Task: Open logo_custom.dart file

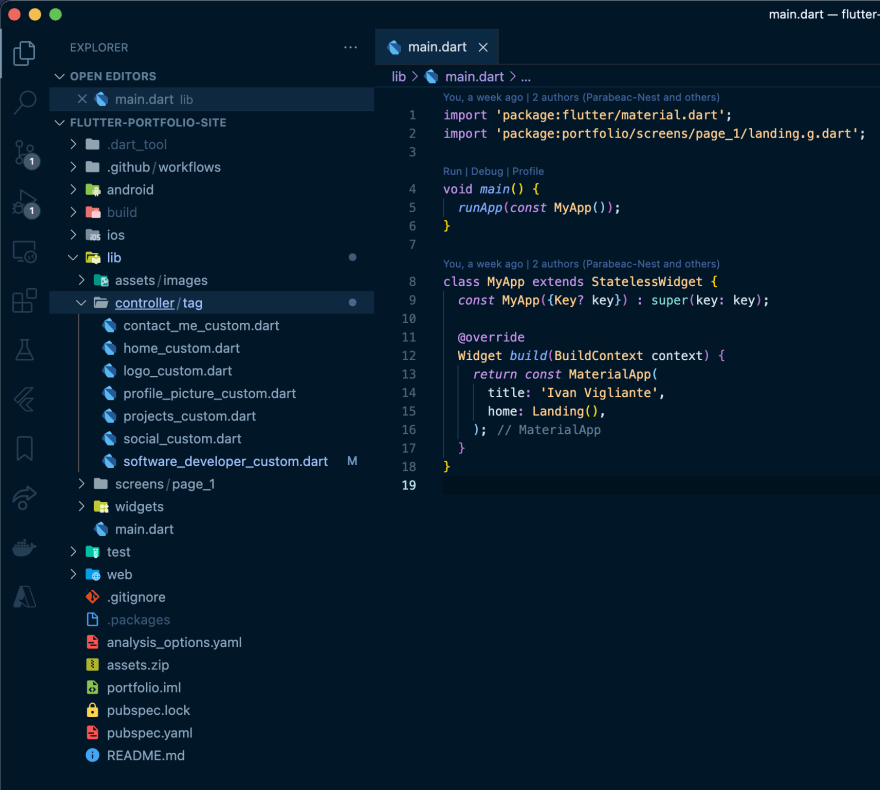Action: (177, 371)
